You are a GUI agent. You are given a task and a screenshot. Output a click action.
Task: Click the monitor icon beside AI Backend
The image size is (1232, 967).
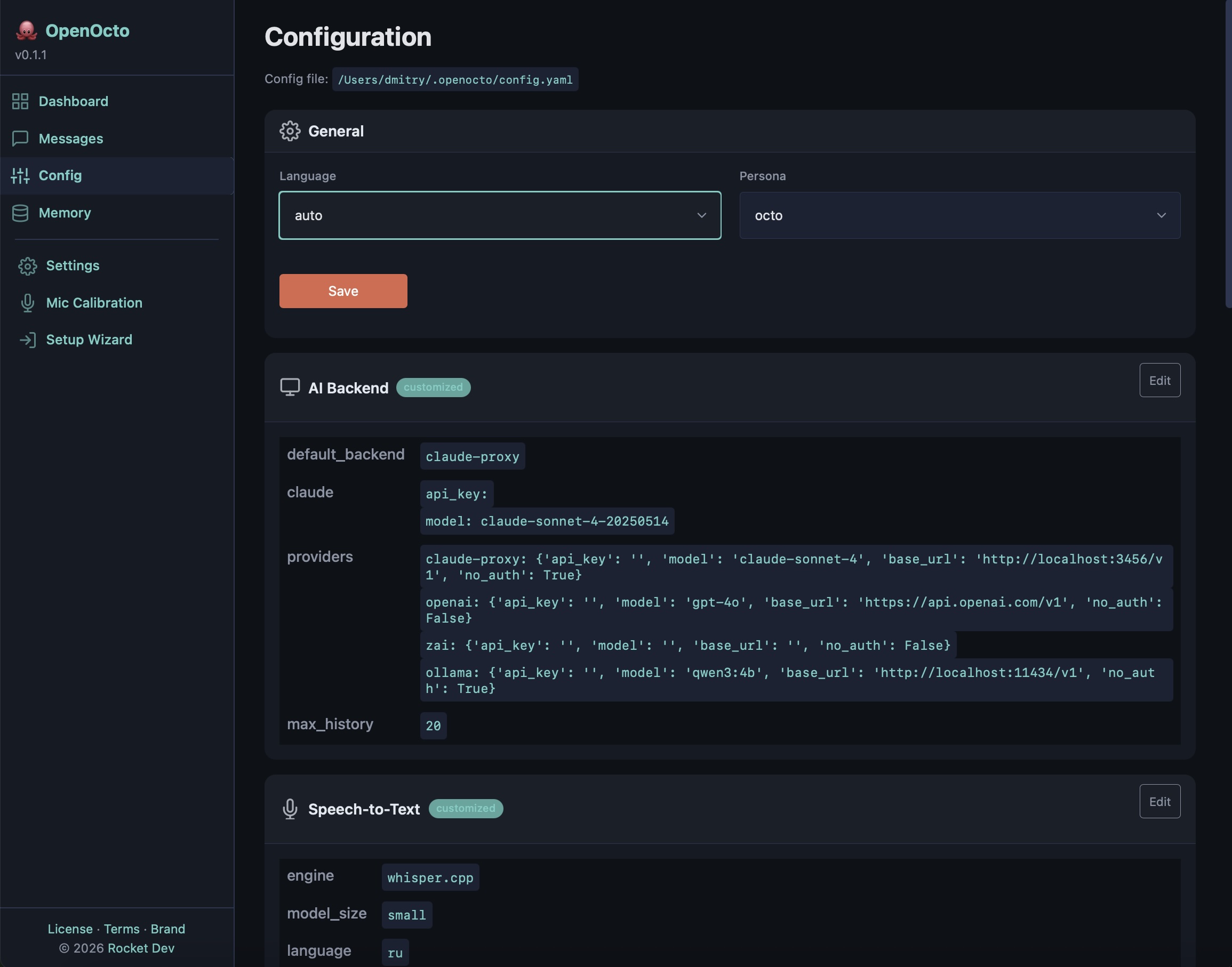(290, 387)
